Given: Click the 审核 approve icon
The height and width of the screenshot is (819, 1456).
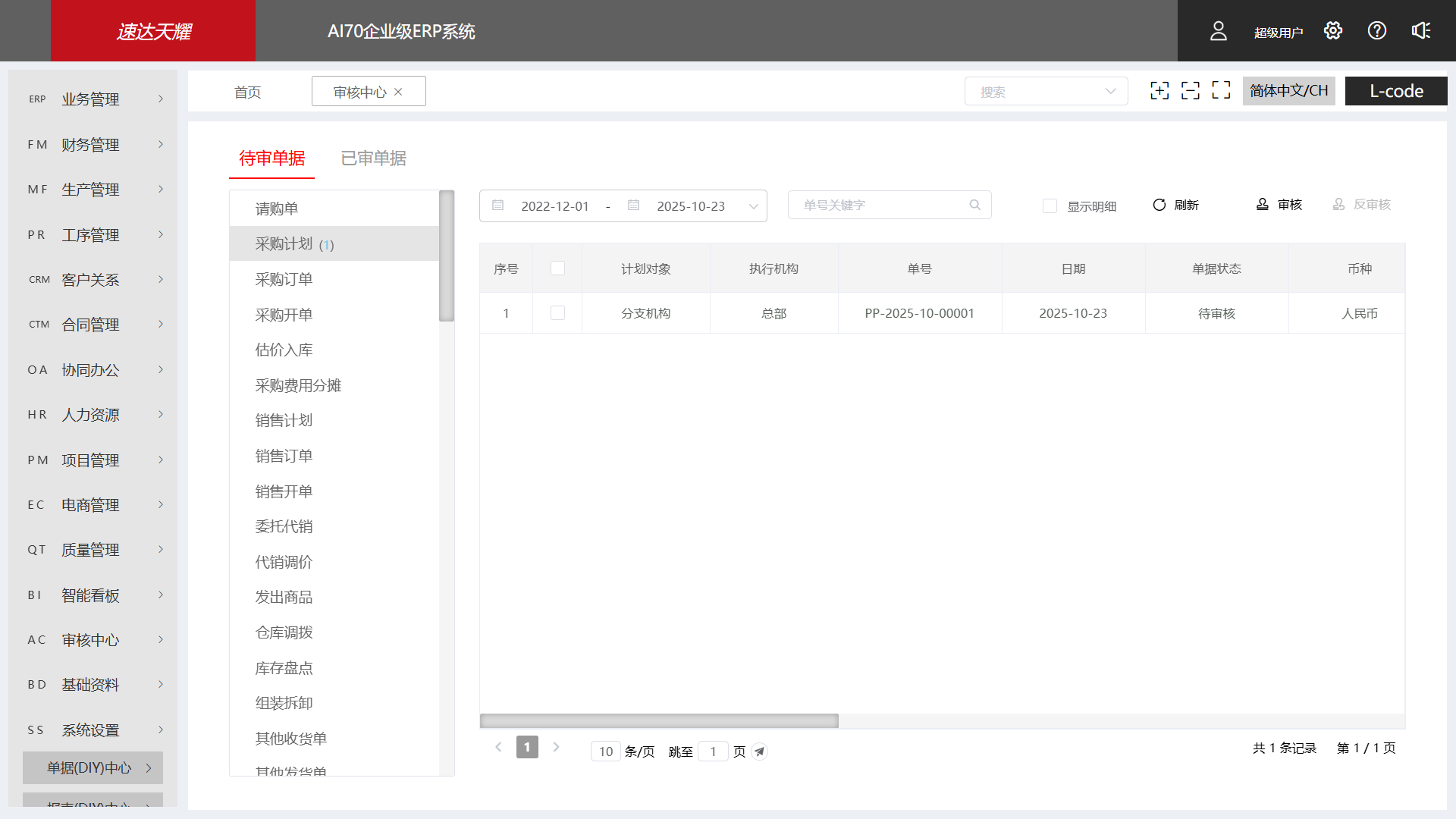Looking at the screenshot, I should coord(1261,204).
